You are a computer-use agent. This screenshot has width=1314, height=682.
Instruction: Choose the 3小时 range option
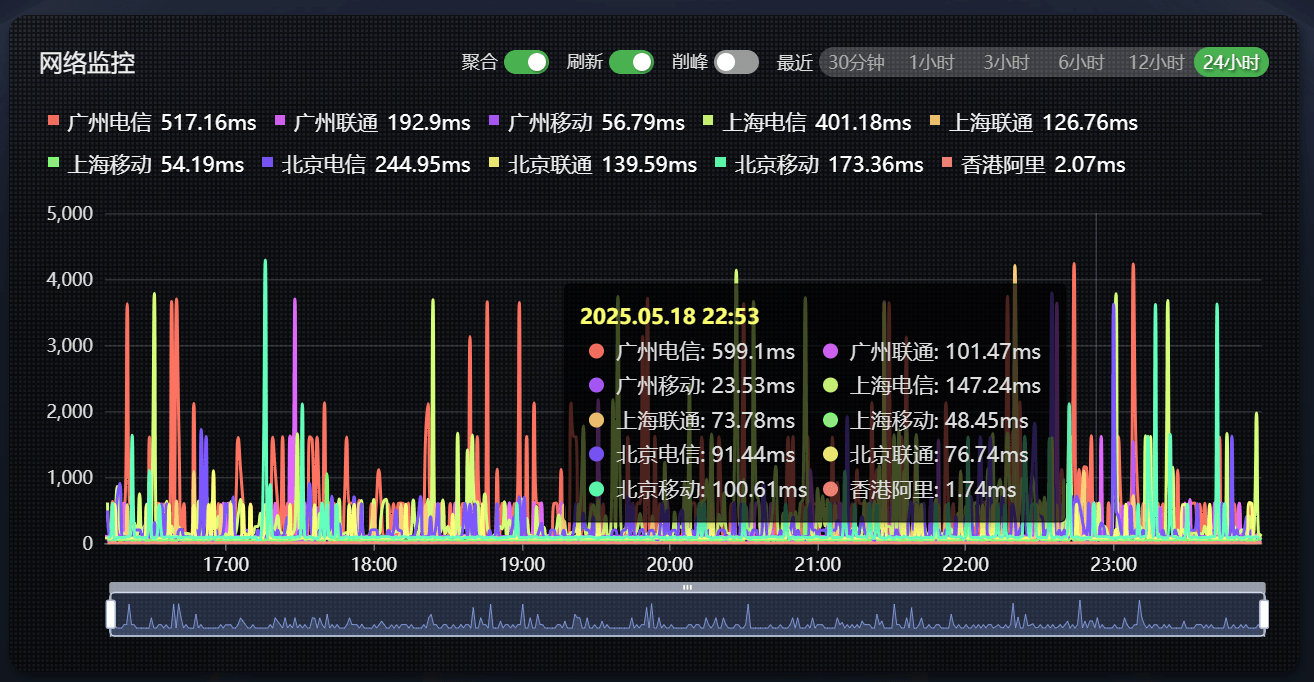1005,62
